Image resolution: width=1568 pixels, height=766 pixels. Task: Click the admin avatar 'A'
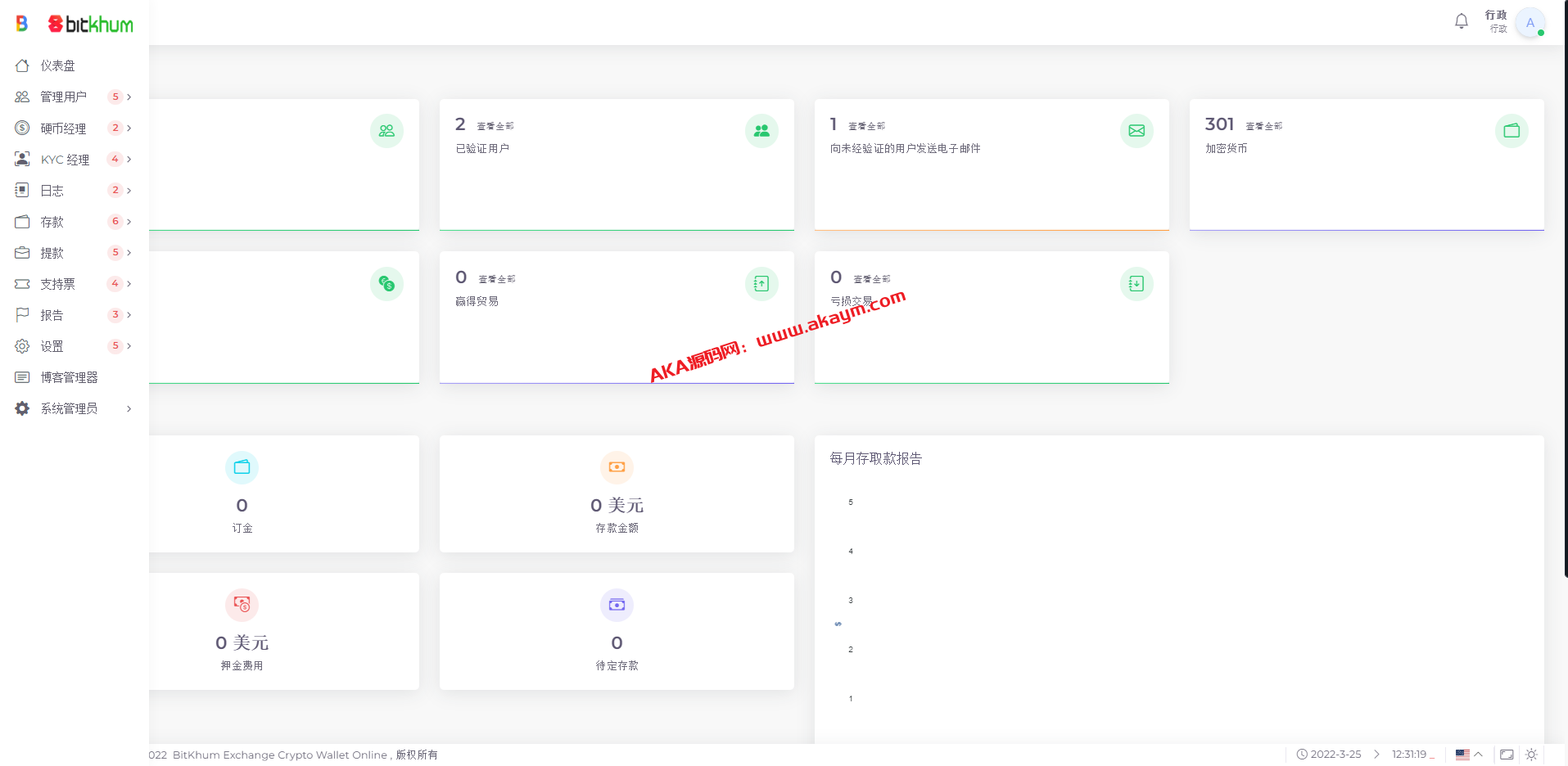1530,23
